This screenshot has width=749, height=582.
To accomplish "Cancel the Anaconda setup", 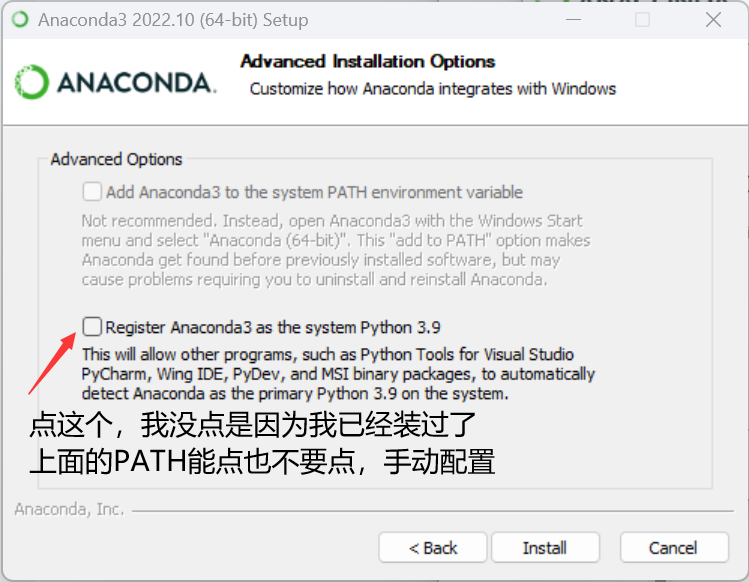I will point(674,548).
